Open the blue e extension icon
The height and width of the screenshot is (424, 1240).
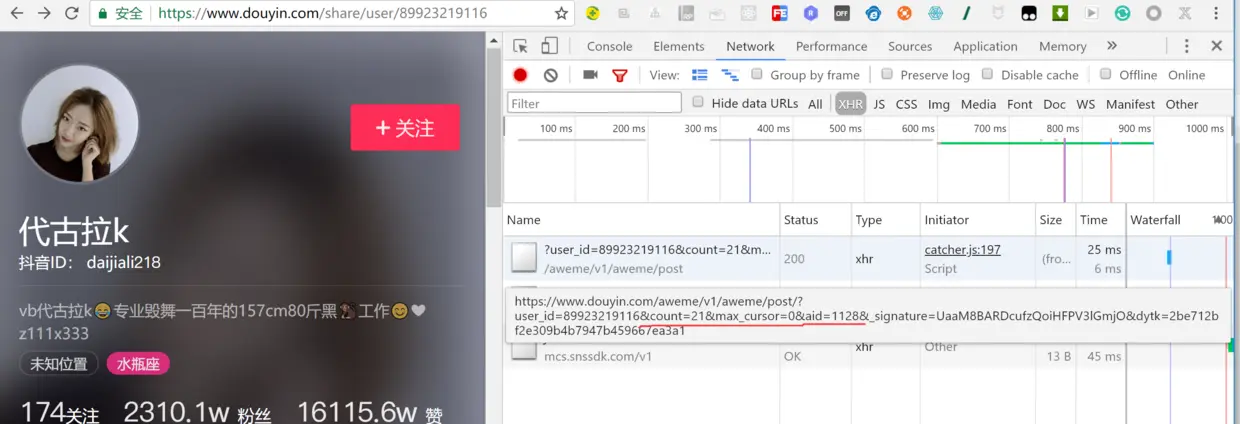click(873, 14)
